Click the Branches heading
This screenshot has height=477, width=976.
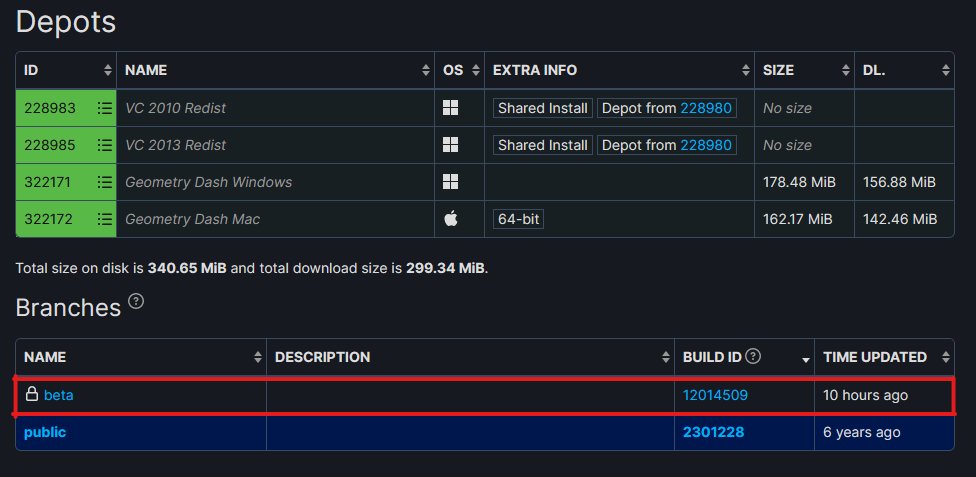tap(68, 308)
